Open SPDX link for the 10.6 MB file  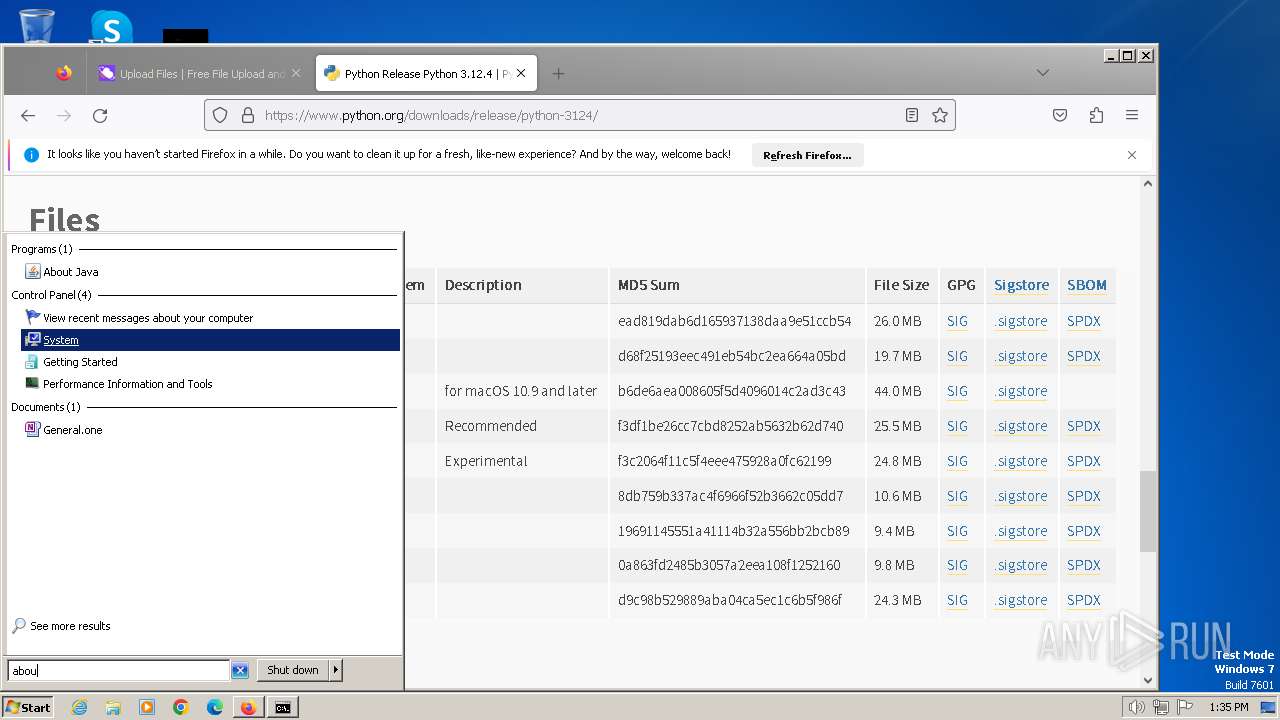[1083, 496]
